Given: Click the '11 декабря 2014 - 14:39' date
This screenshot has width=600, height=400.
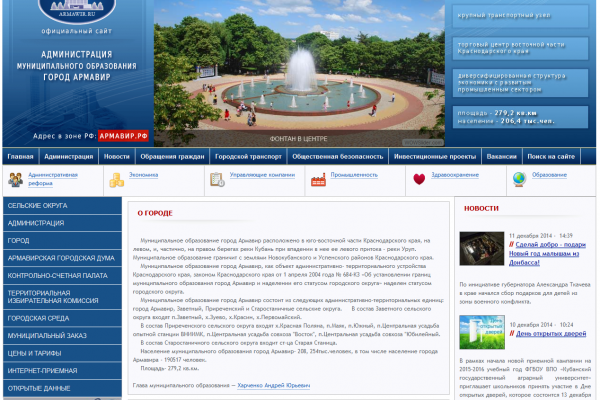Looking at the screenshot, I should pos(541,236).
